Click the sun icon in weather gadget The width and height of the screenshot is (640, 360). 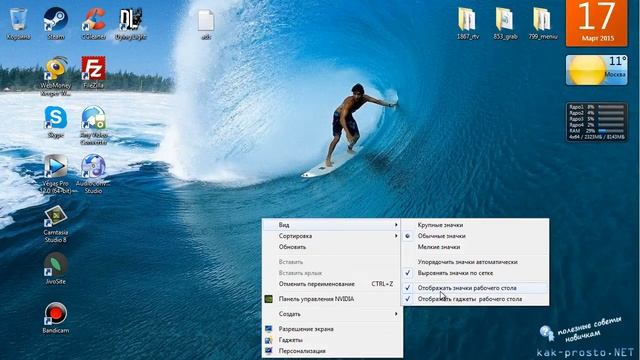coord(587,70)
